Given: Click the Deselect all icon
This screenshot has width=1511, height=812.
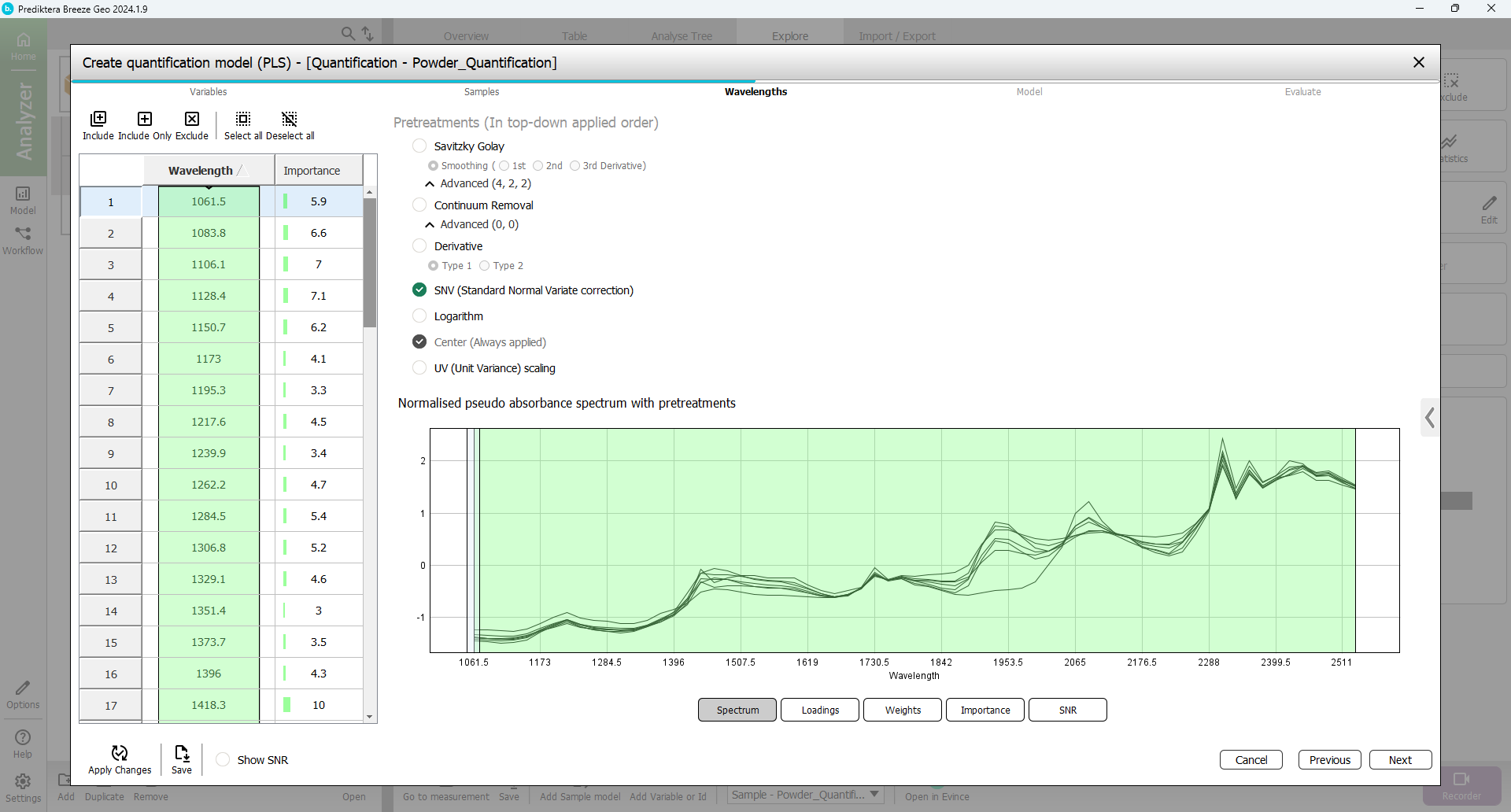Looking at the screenshot, I should [x=290, y=120].
